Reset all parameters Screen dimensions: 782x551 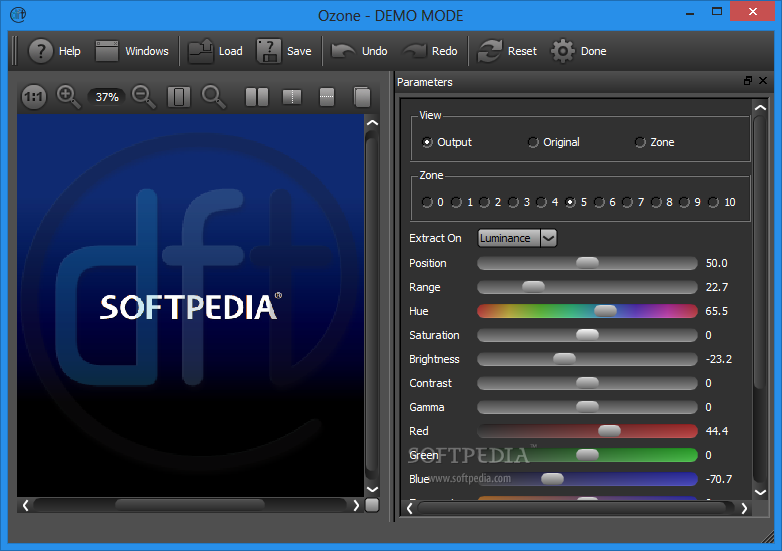tap(507, 51)
